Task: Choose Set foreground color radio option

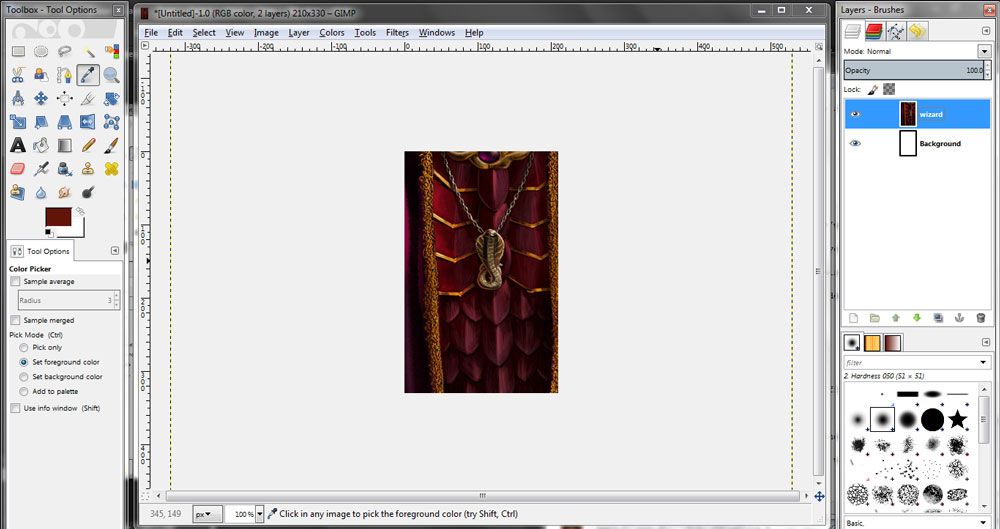Action: click(x=24, y=362)
